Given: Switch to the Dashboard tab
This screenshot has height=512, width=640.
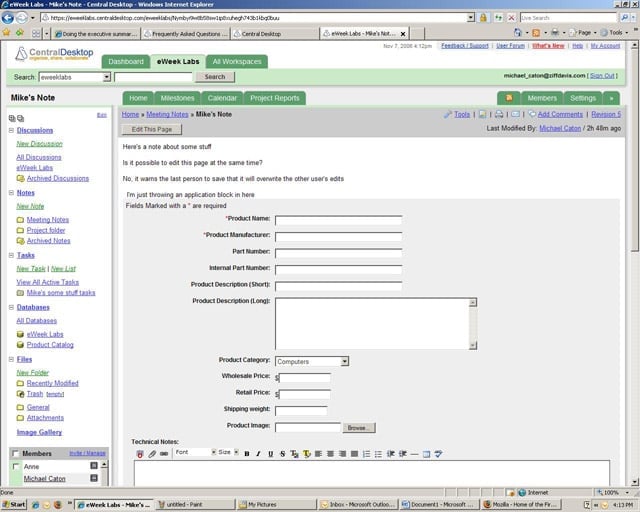Looking at the screenshot, I should coord(126,62).
